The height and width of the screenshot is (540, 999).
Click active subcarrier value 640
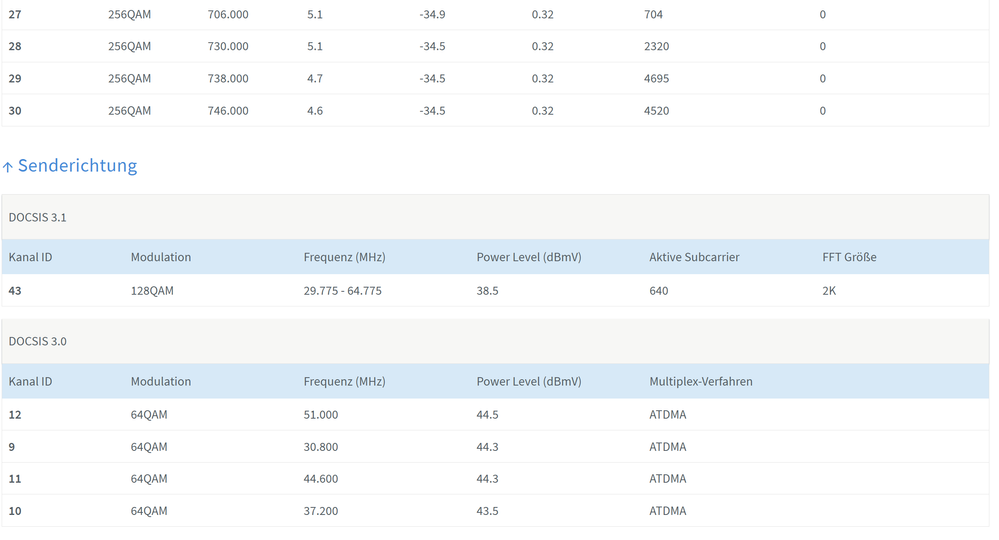tap(659, 291)
